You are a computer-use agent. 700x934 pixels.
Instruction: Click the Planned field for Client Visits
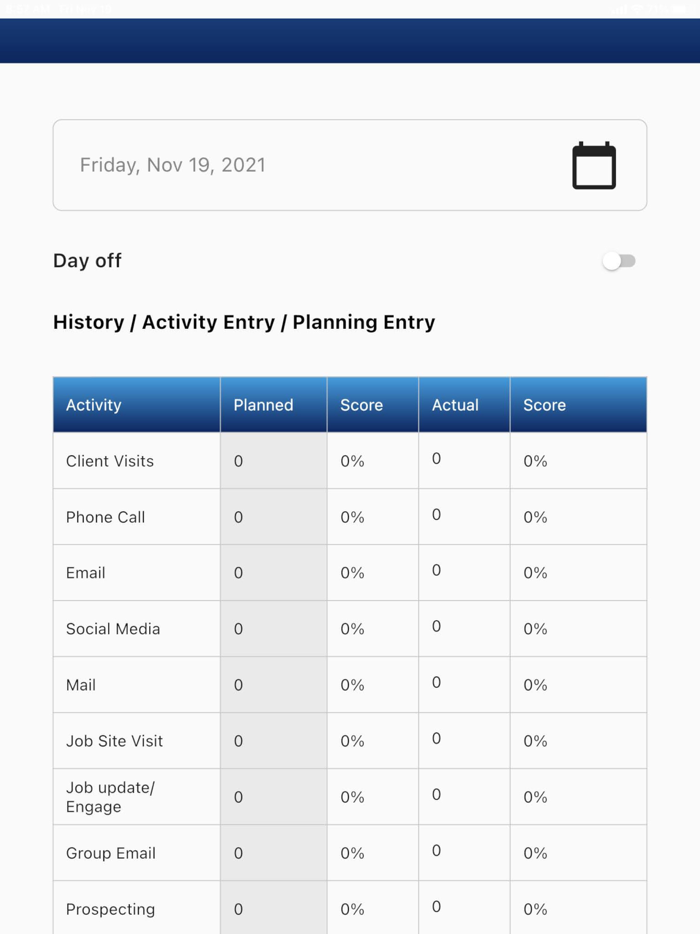pos(272,461)
